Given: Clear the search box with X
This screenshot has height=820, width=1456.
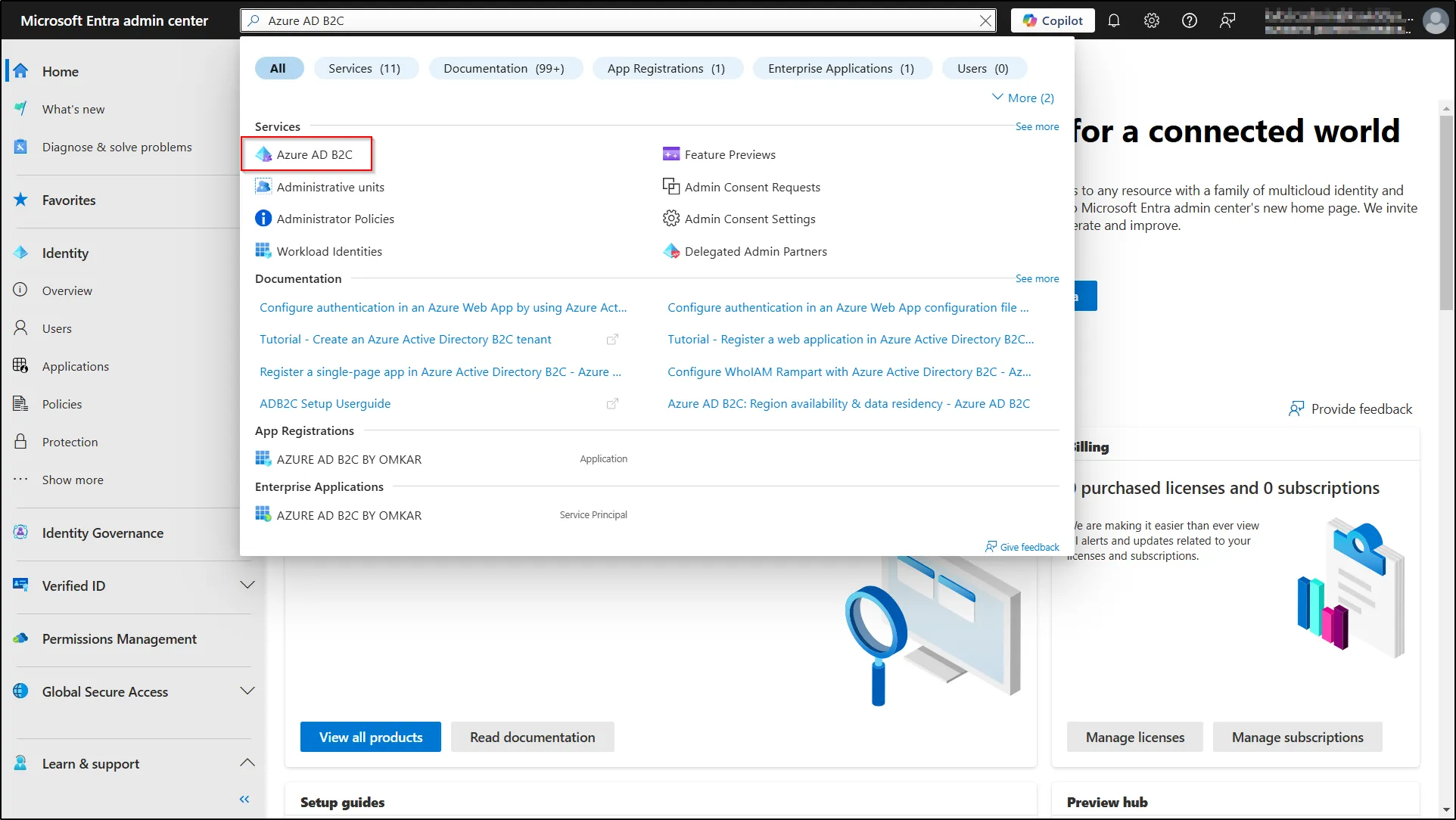Looking at the screenshot, I should tap(985, 20).
